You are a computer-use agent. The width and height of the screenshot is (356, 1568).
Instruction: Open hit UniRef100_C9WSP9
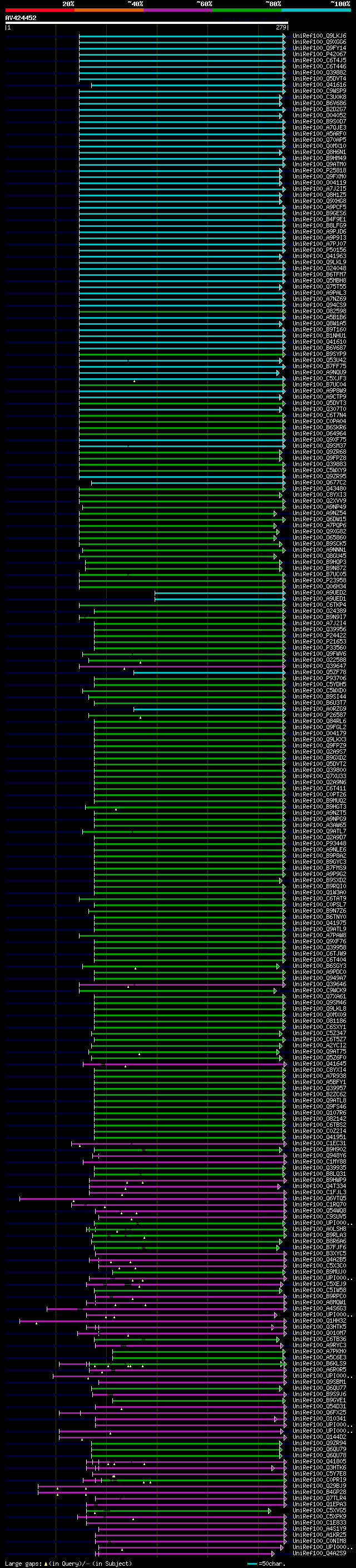[319, 91]
